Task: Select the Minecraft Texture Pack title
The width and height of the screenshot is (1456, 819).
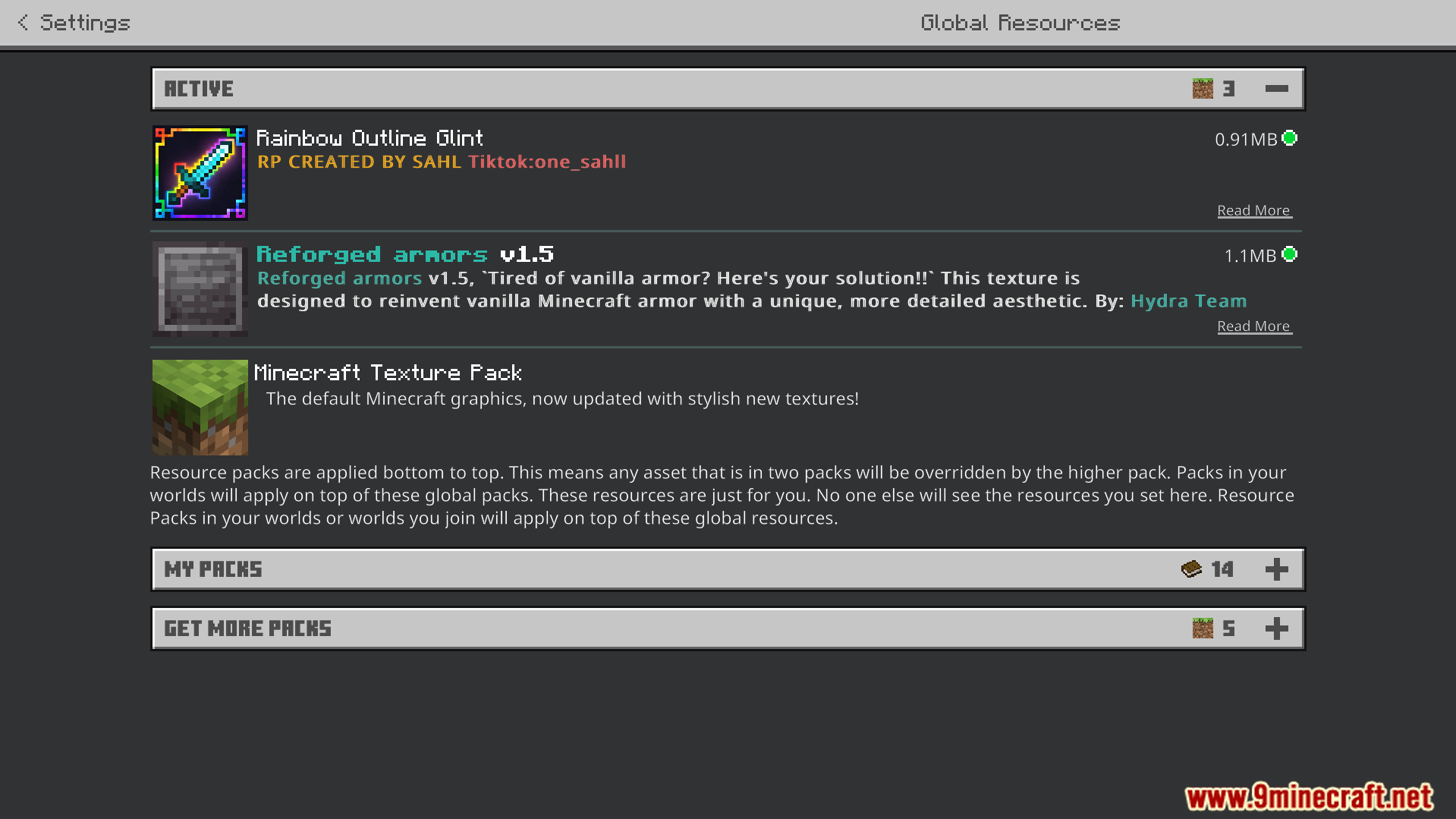Action: pyautogui.click(x=388, y=373)
